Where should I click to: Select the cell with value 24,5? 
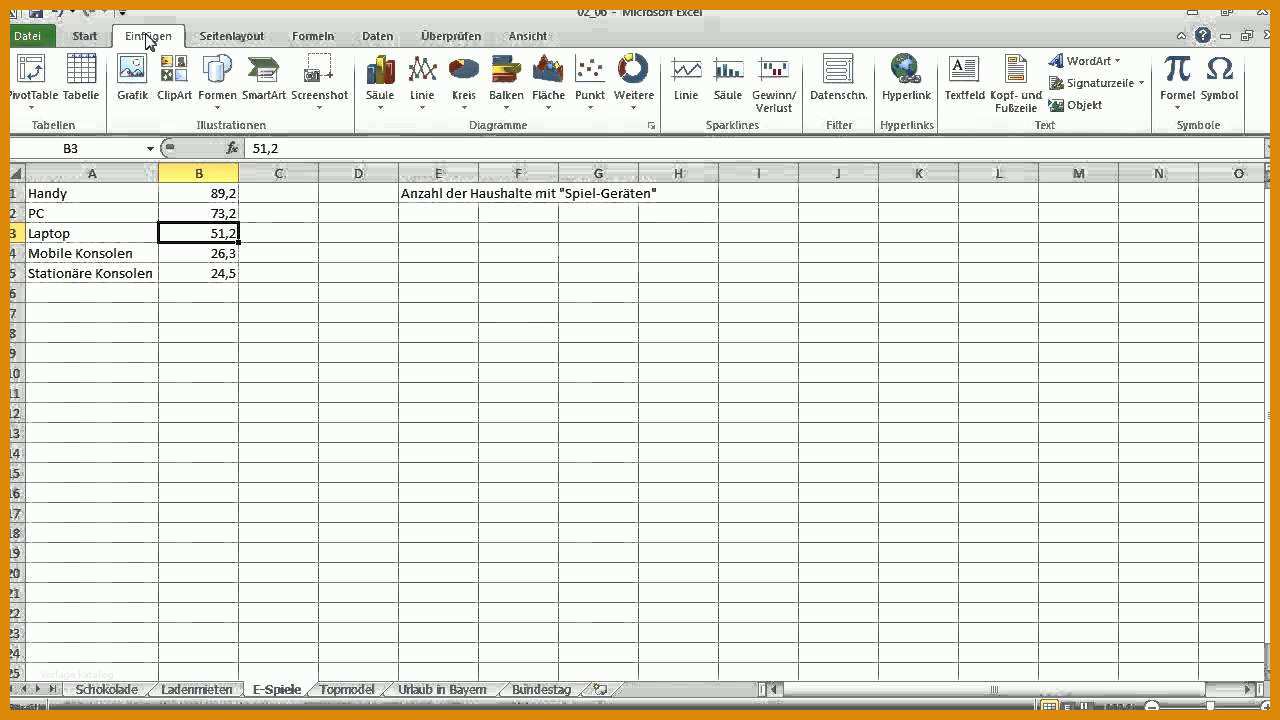point(199,273)
